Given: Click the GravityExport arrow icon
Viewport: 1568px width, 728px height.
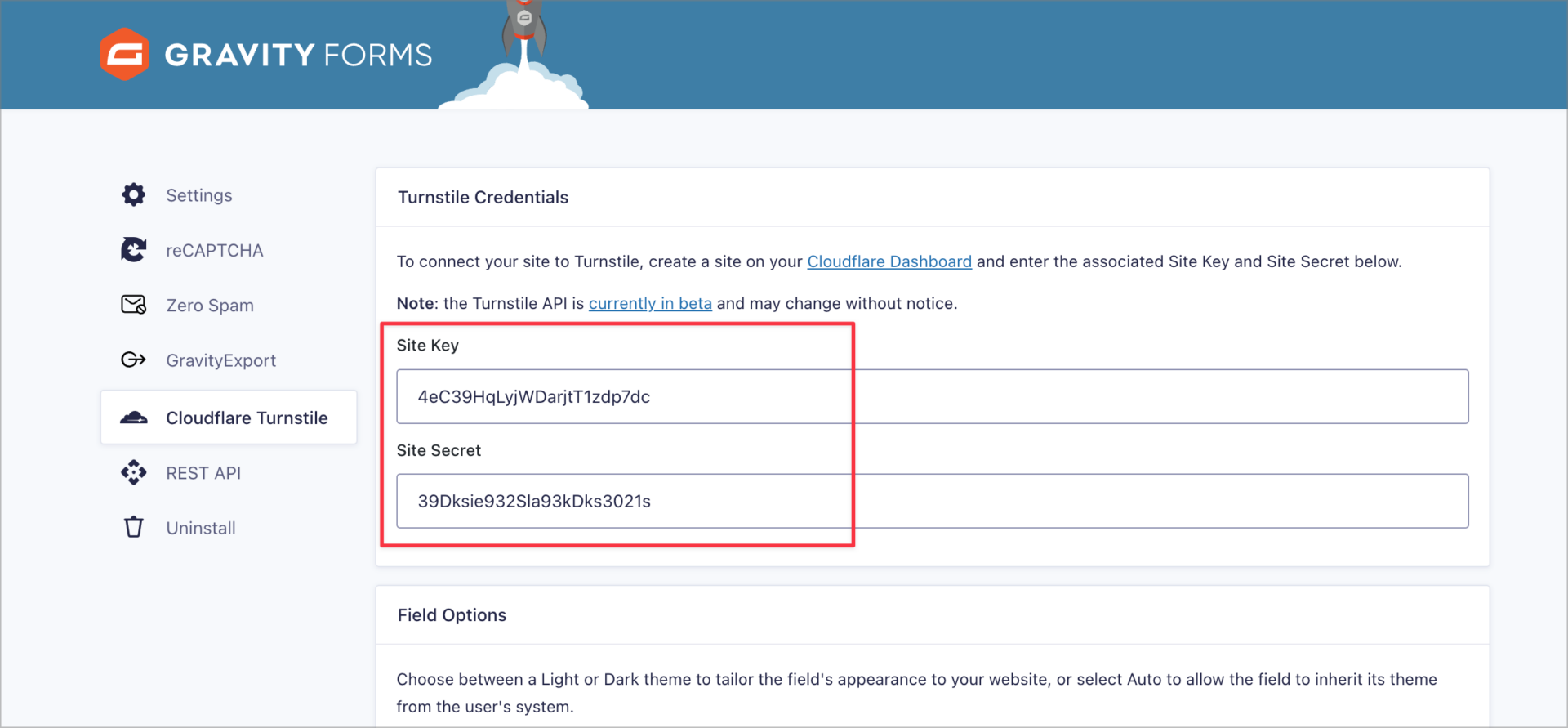Looking at the screenshot, I should (x=134, y=360).
